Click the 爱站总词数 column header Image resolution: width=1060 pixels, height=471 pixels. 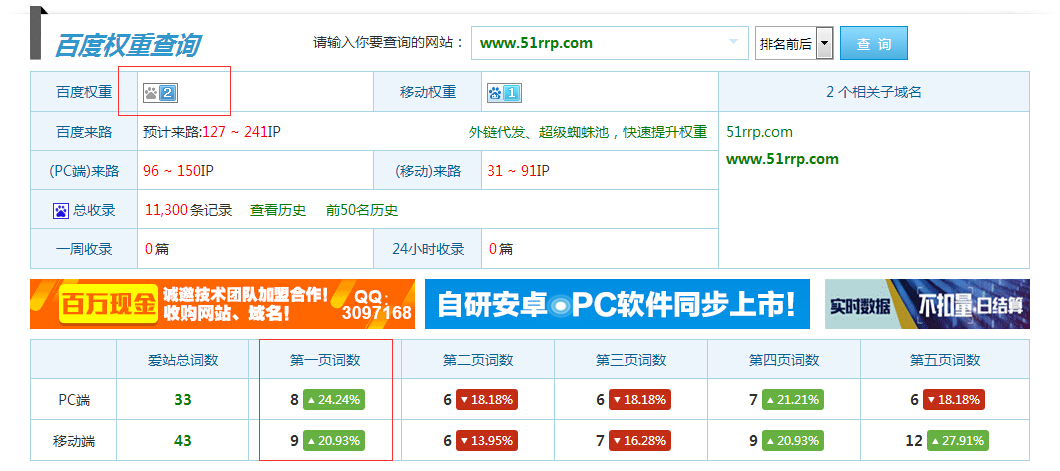coord(183,360)
